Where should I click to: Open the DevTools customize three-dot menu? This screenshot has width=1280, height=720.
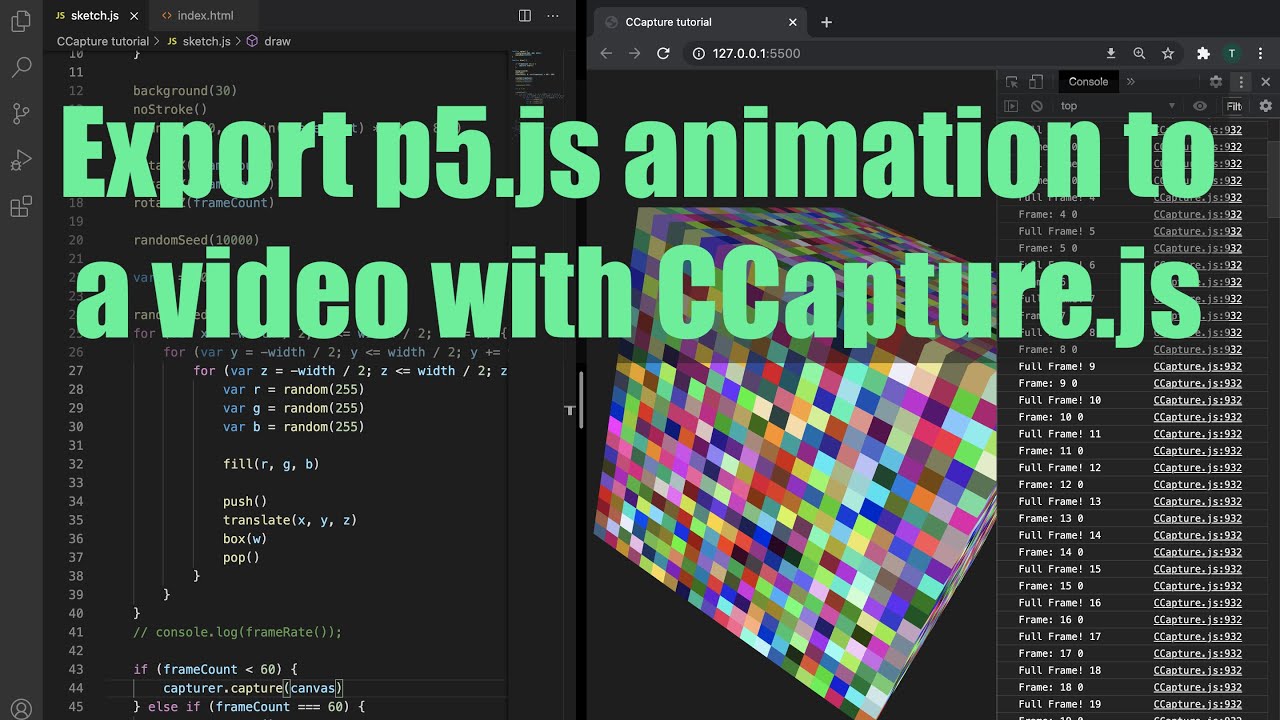(x=1241, y=82)
